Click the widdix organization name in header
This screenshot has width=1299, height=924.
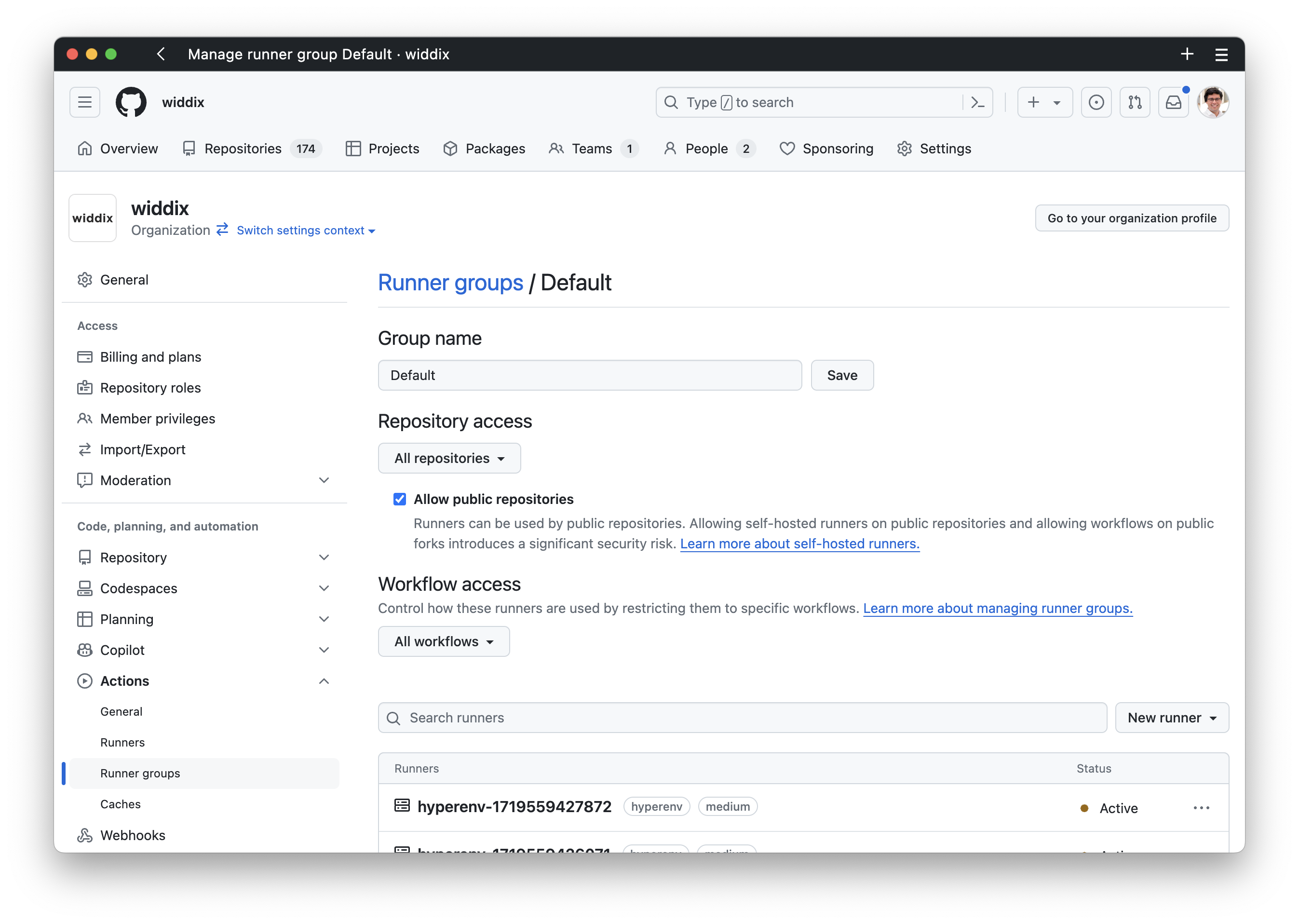[183, 102]
